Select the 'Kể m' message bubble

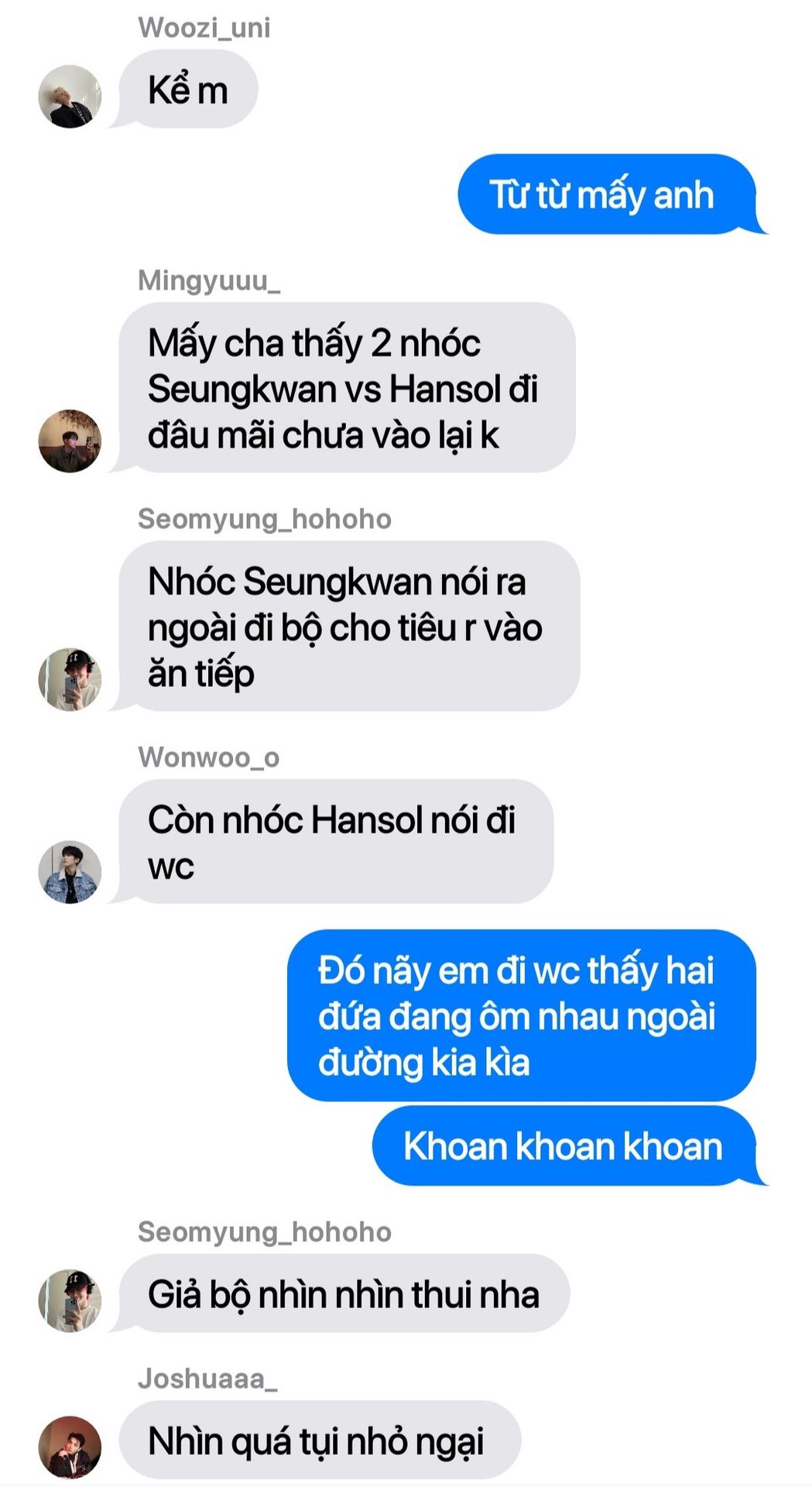pyautogui.click(x=187, y=90)
